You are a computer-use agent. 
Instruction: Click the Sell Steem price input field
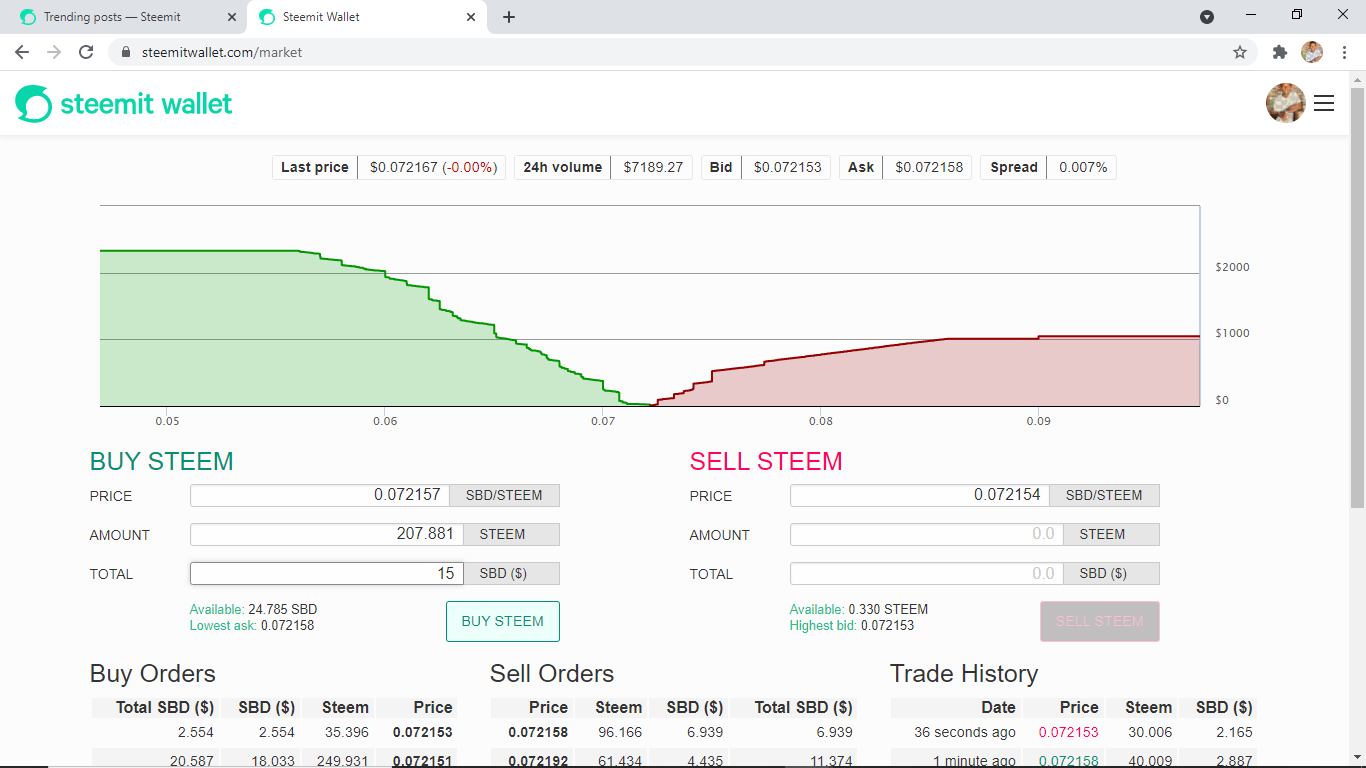(920, 495)
